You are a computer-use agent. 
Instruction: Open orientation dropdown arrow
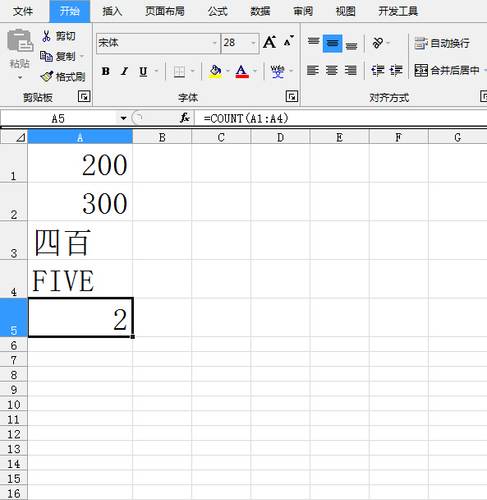click(388, 43)
